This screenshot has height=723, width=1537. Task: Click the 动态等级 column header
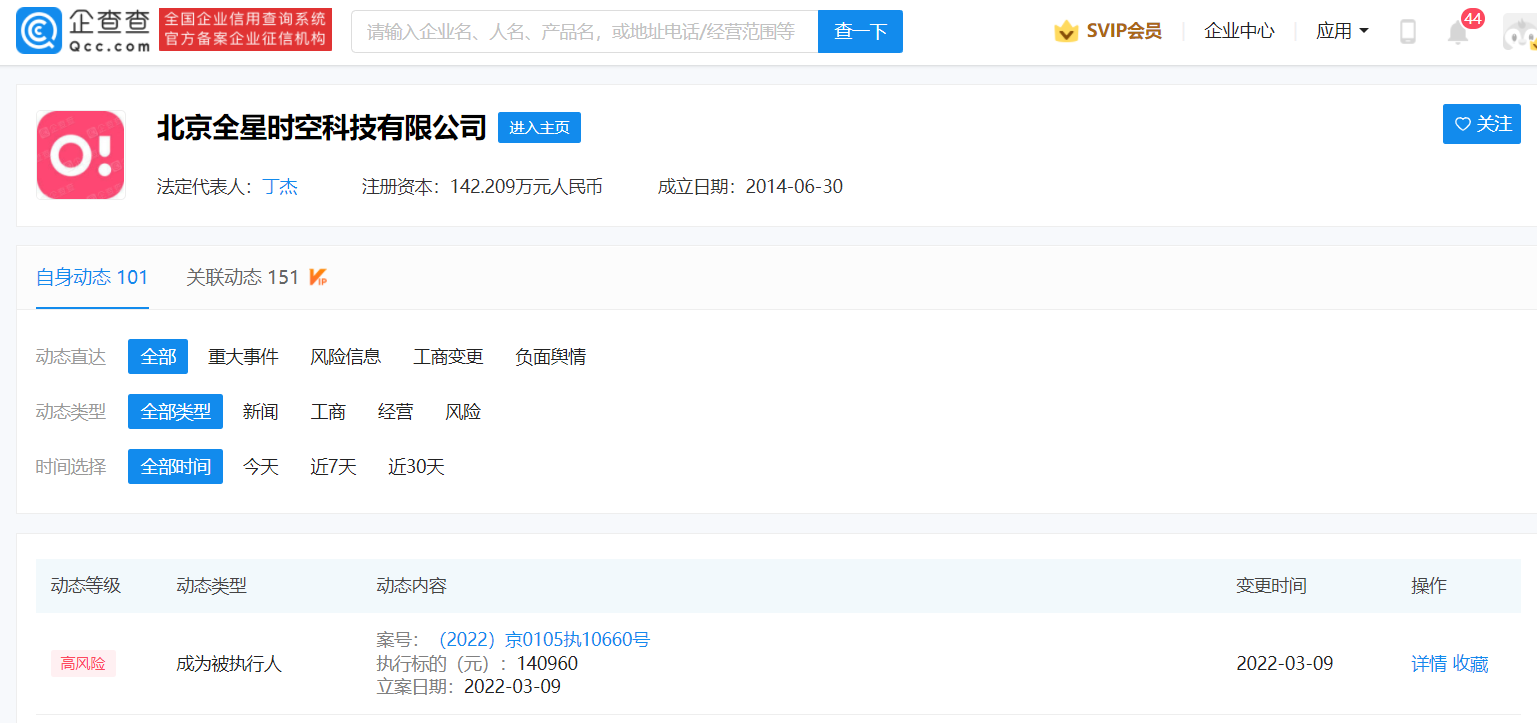(86, 586)
